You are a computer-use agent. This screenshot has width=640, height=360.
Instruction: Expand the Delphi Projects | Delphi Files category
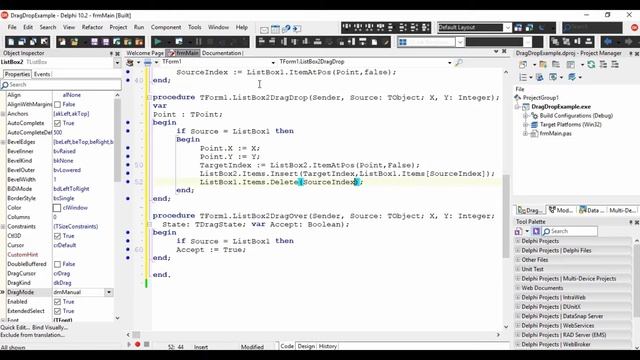tap(518, 250)
